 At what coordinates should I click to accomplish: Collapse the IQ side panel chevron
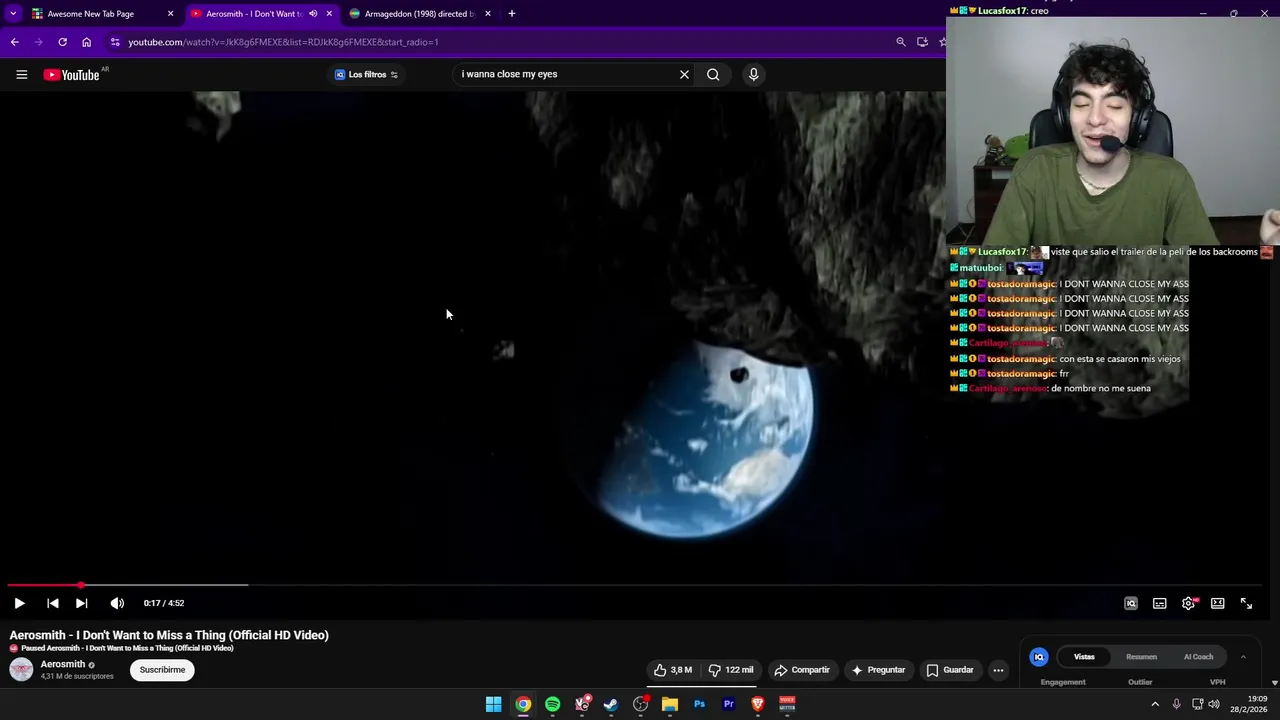[1243, 657]
